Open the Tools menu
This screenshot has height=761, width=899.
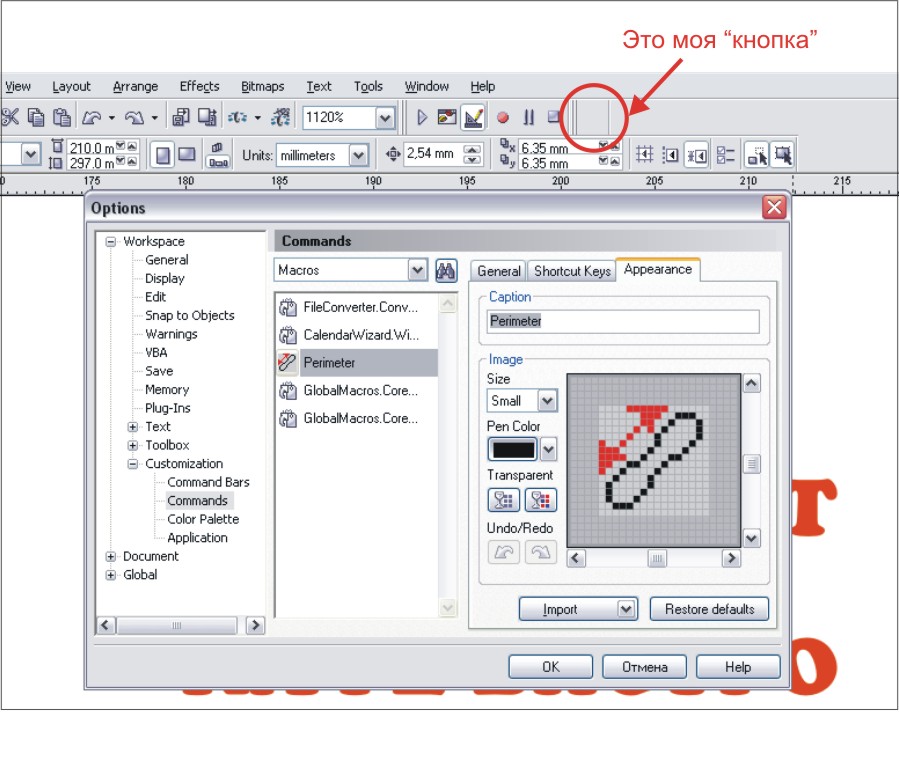pos(368,87)
